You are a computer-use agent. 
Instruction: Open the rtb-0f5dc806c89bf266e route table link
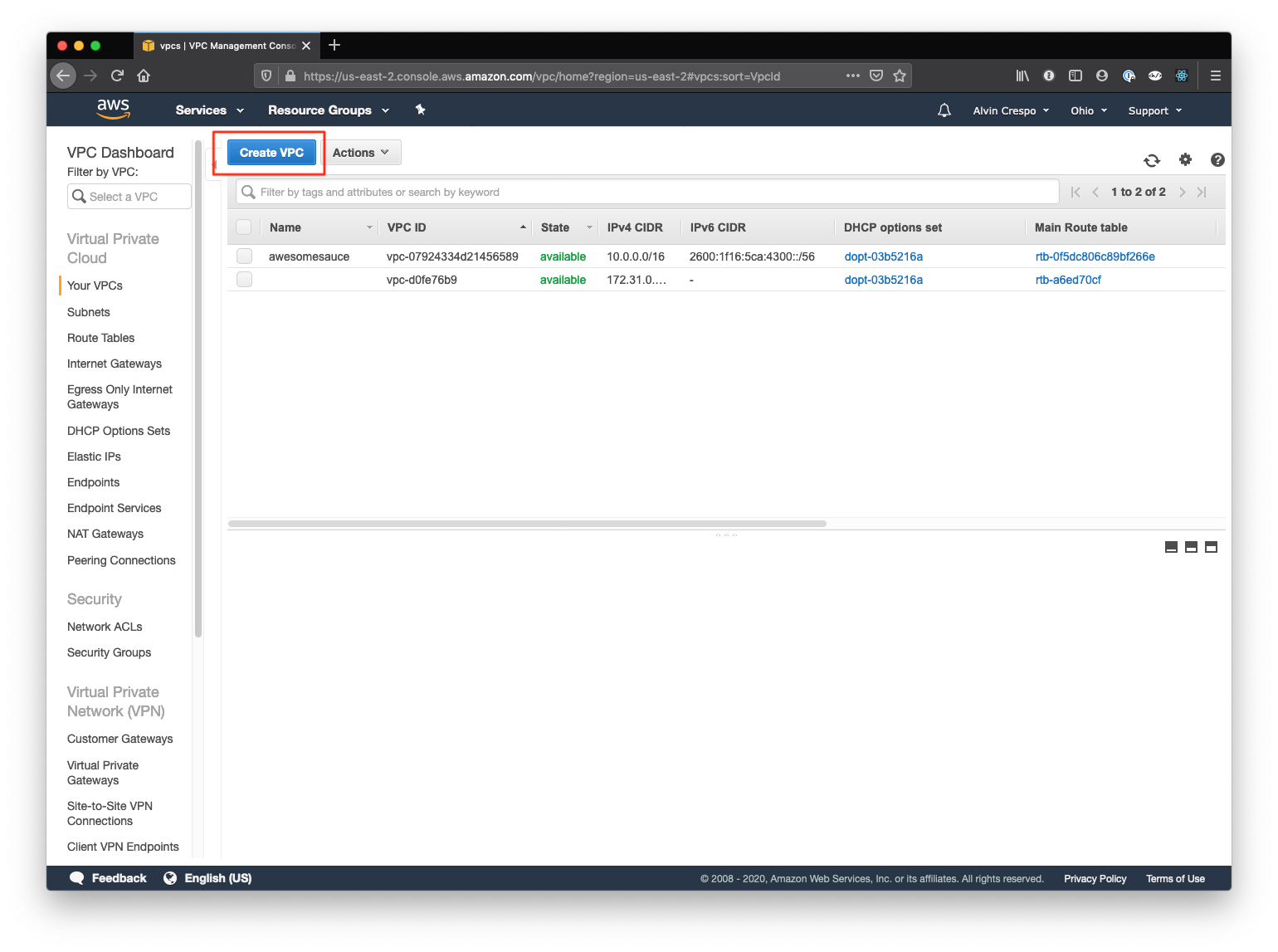click(x=1094, y=256)
